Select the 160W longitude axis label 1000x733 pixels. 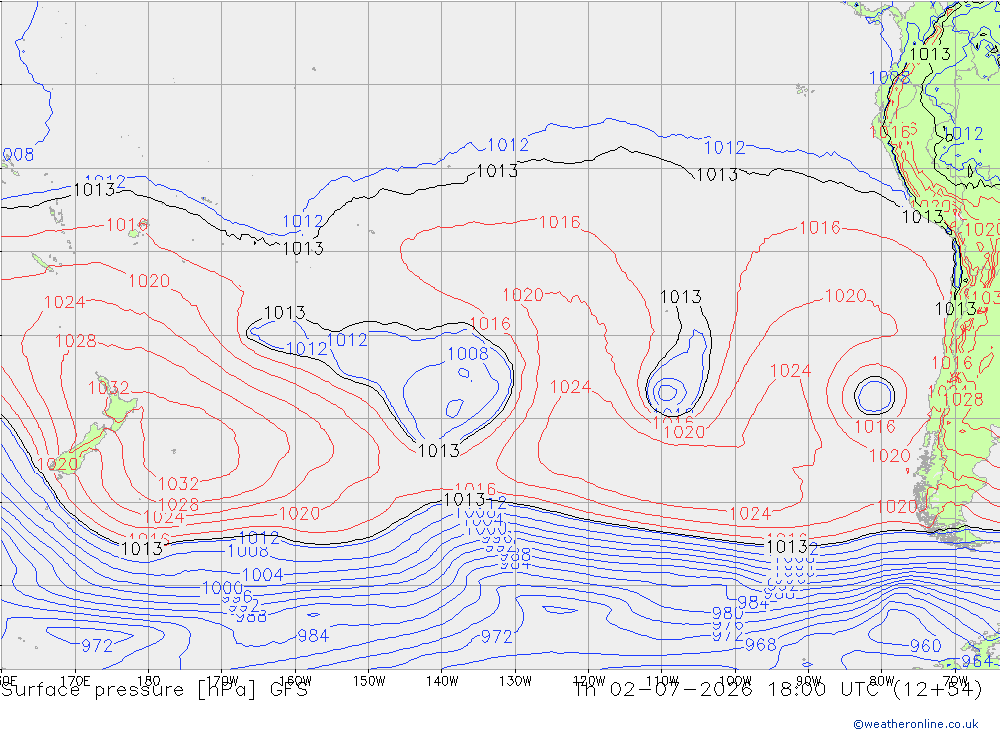click(x=295, y=681)
